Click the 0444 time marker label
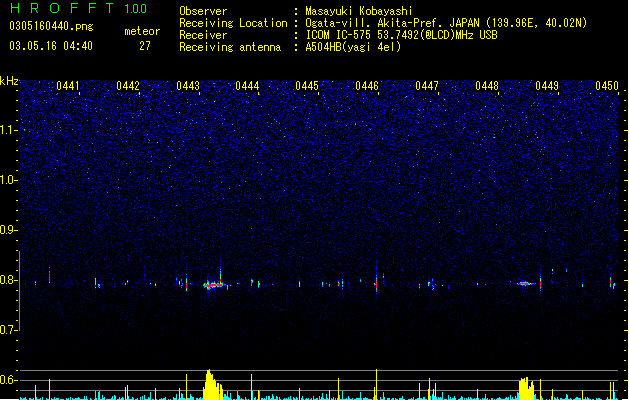Screen dimensions: 629x400 (x=247, y=86)
